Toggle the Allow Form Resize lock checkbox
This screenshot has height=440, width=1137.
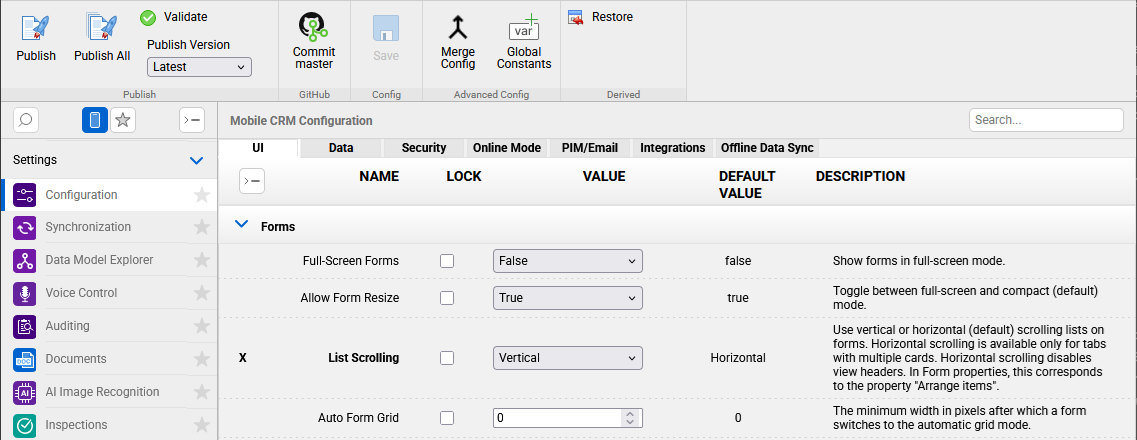point(447,298)
